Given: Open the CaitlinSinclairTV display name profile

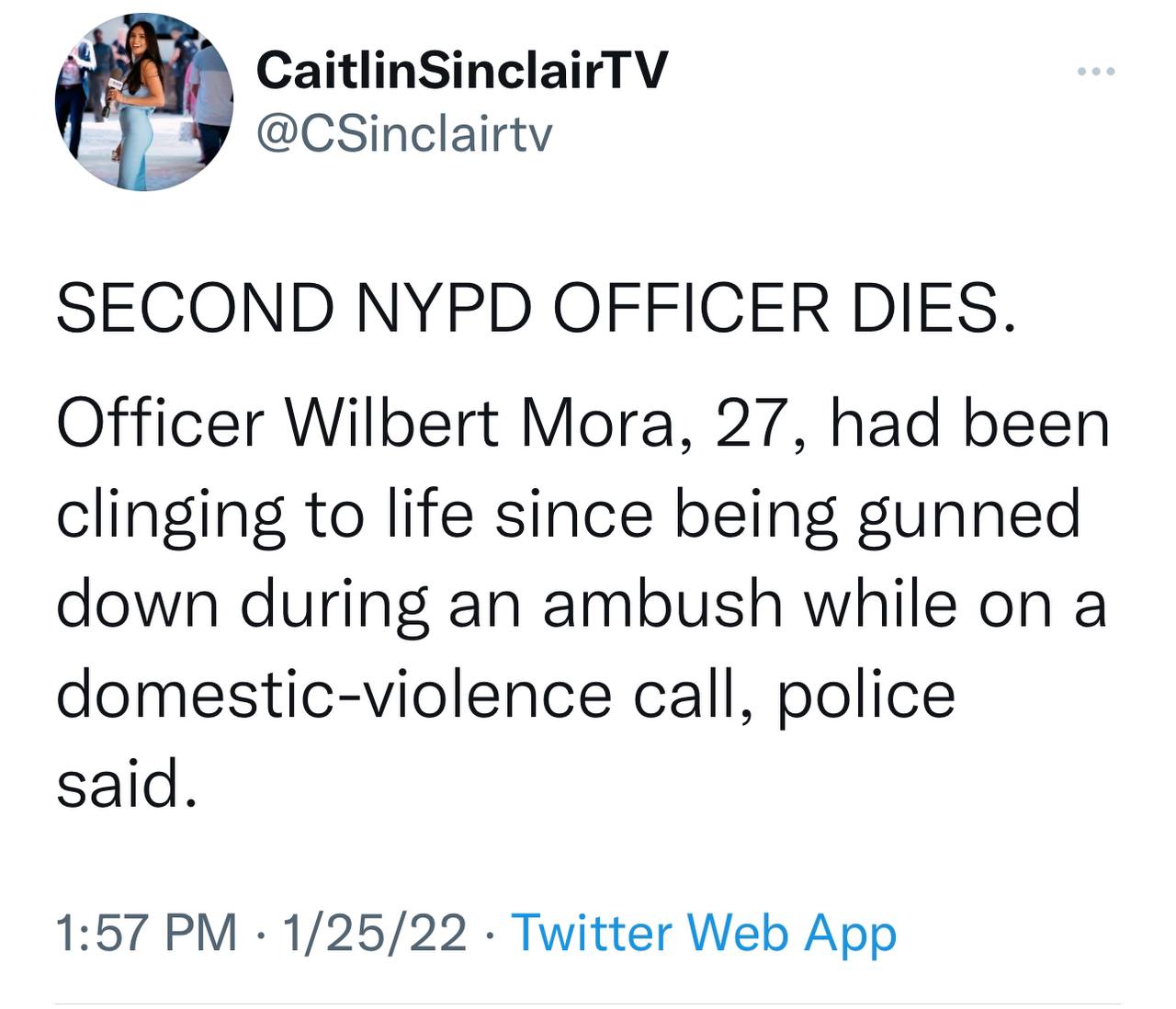Looking at the screenshot, I should [x=461, y=70].
